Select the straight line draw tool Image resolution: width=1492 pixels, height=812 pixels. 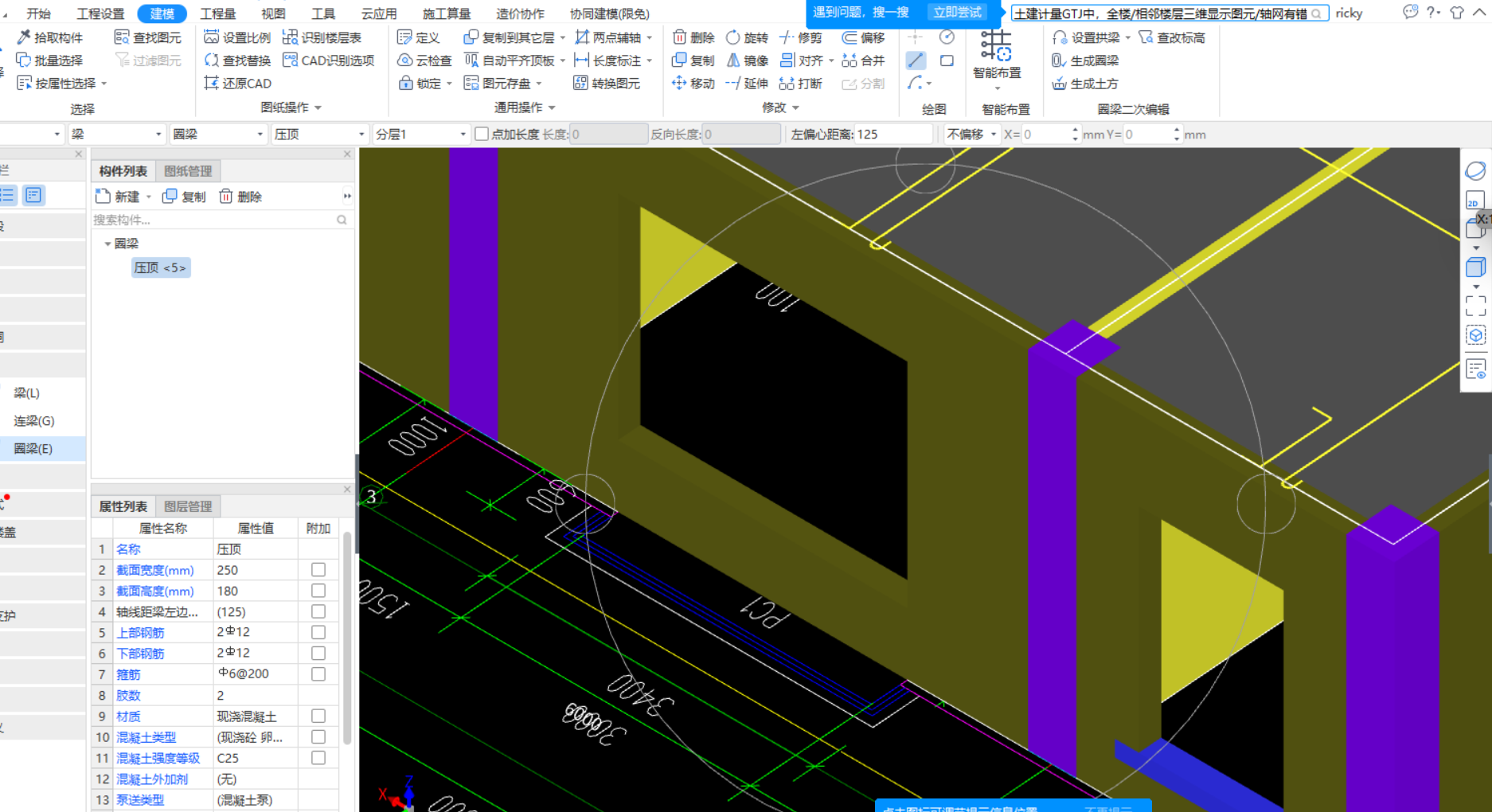tap(916, 61)
